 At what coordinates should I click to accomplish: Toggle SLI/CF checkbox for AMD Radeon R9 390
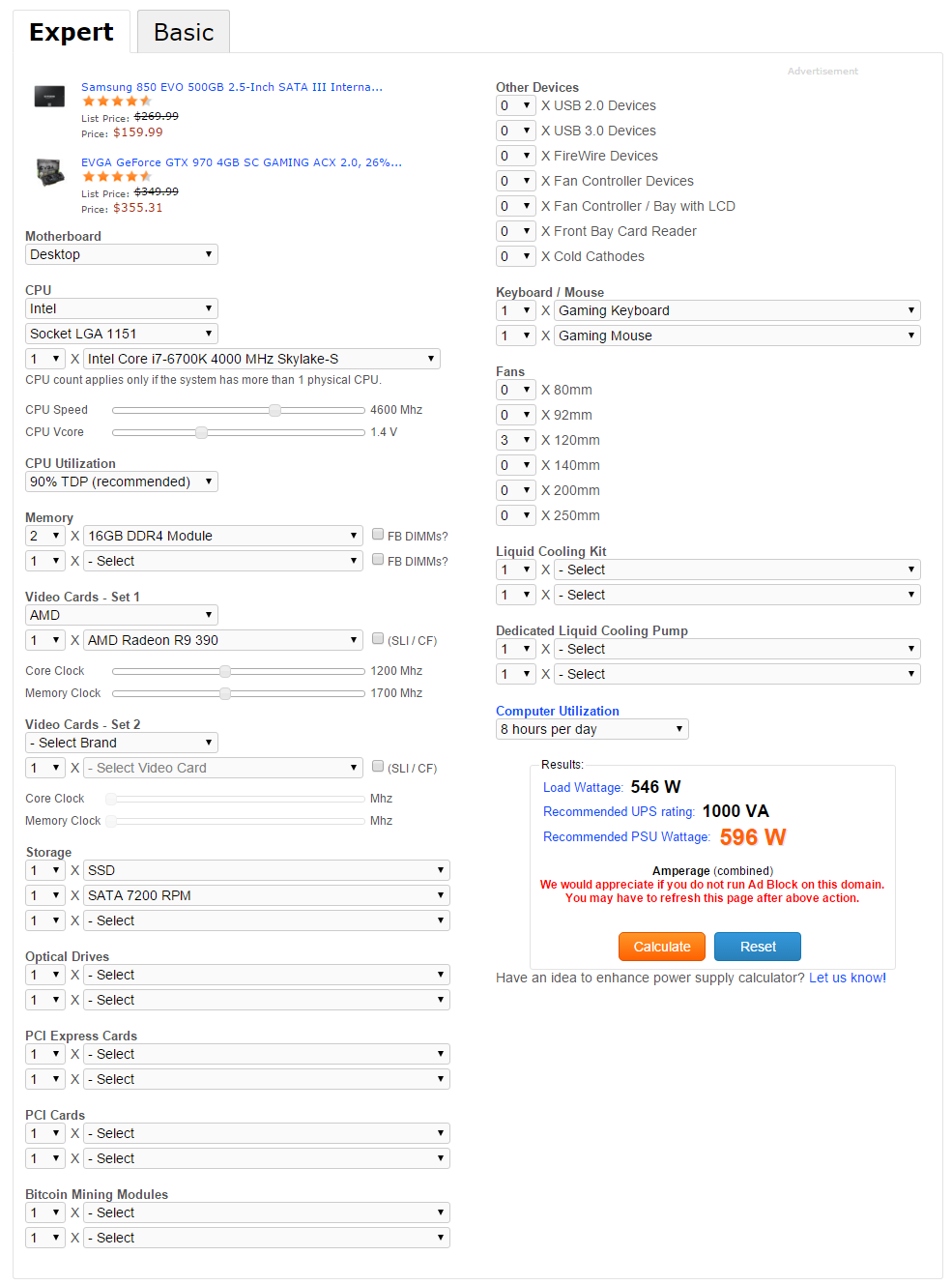[379, 639]
